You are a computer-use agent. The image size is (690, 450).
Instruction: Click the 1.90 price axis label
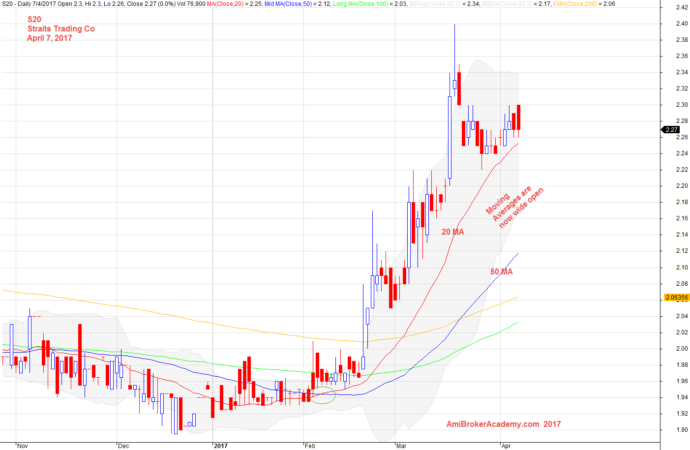coord(682,430)
